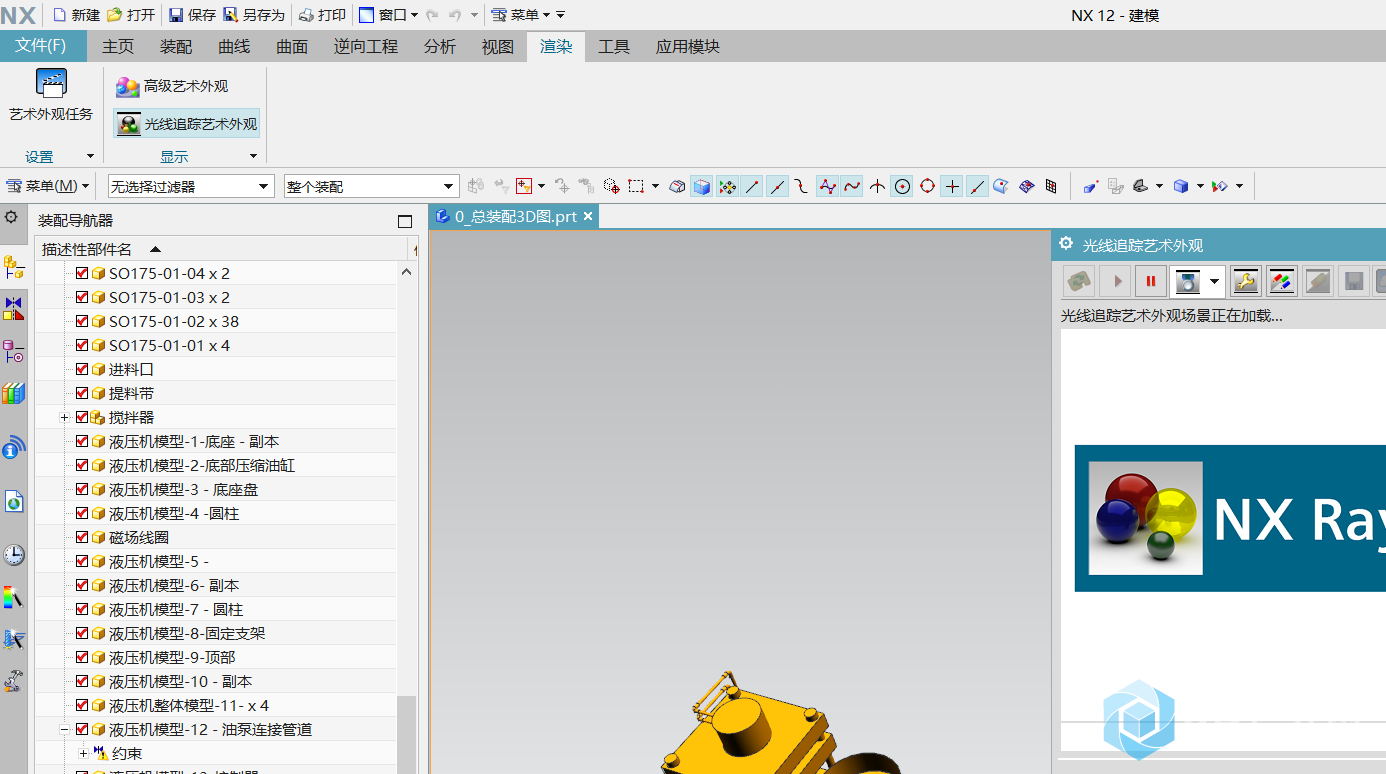Collapse the 液压机模型-12 - 油泵连接管道 node
The width and height of the screenshot is (1386, 774).
(x=65, y=729)
